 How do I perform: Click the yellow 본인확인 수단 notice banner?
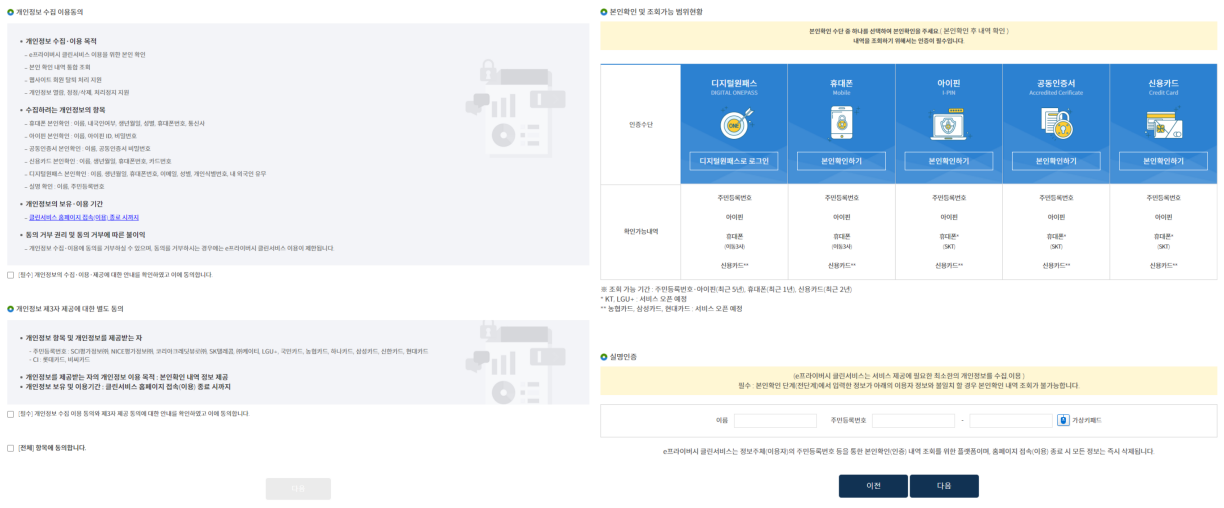(x=909, y=36)
